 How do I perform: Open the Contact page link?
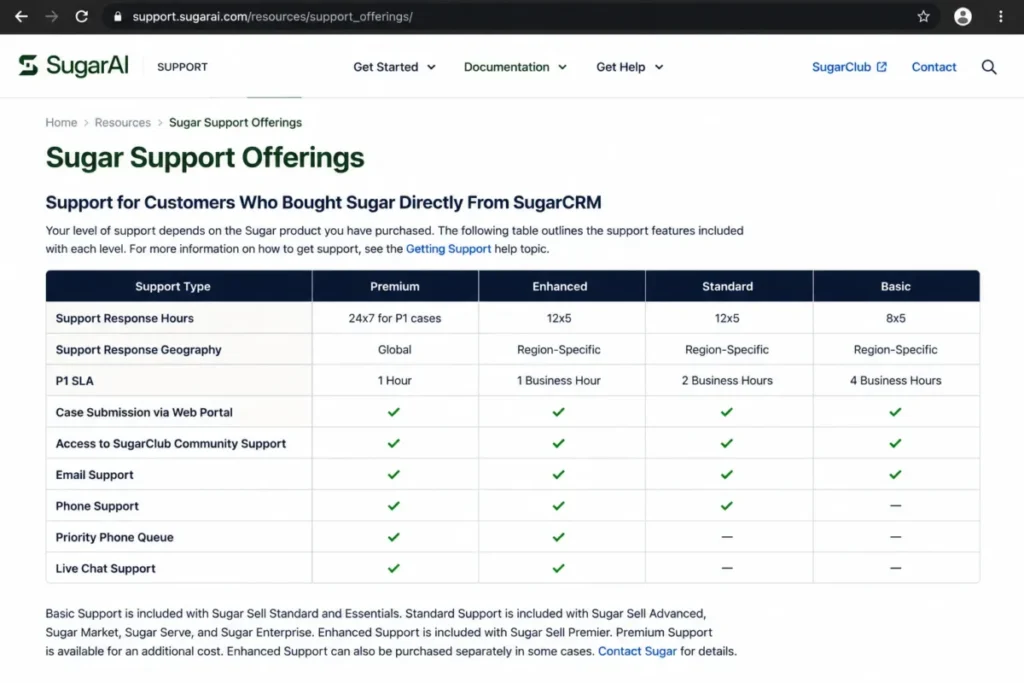[x=934, y=67]
